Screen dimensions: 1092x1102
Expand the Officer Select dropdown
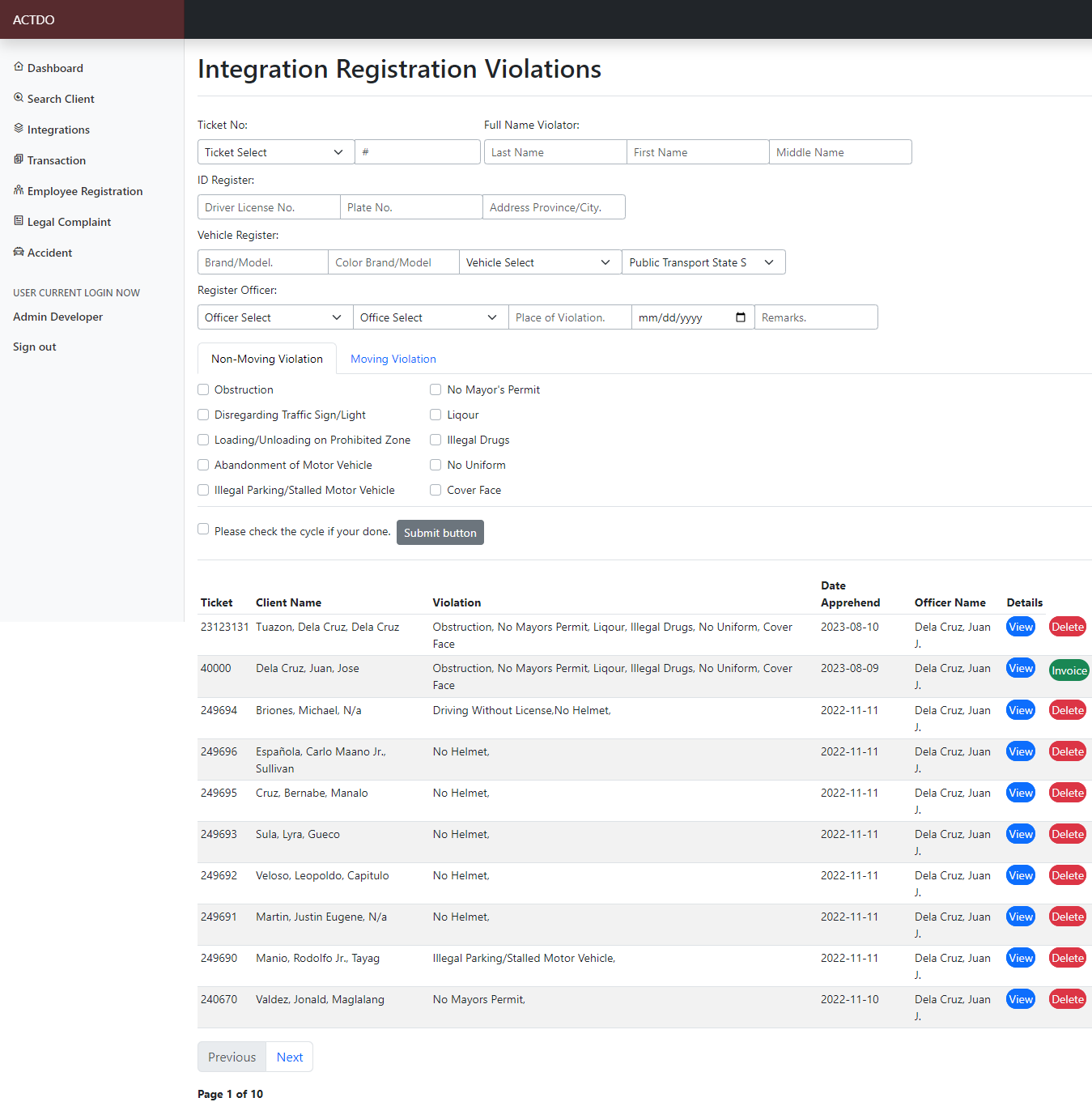274,317
